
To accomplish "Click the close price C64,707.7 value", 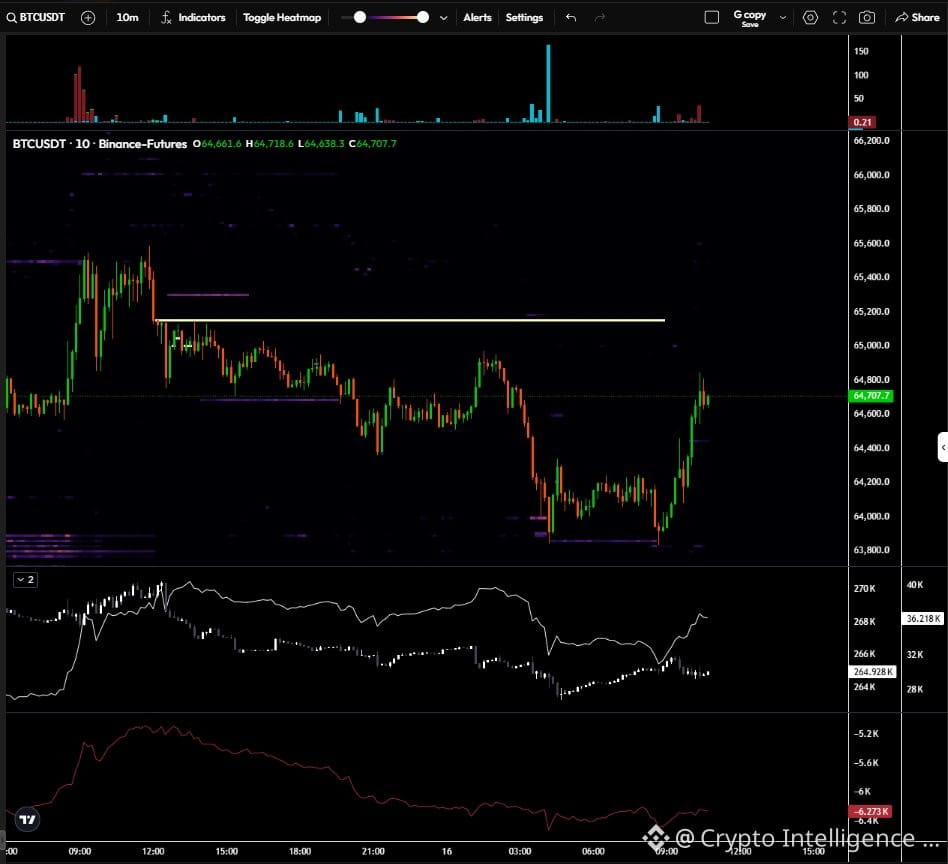I will pyautogui.click(x=373, y=144).
